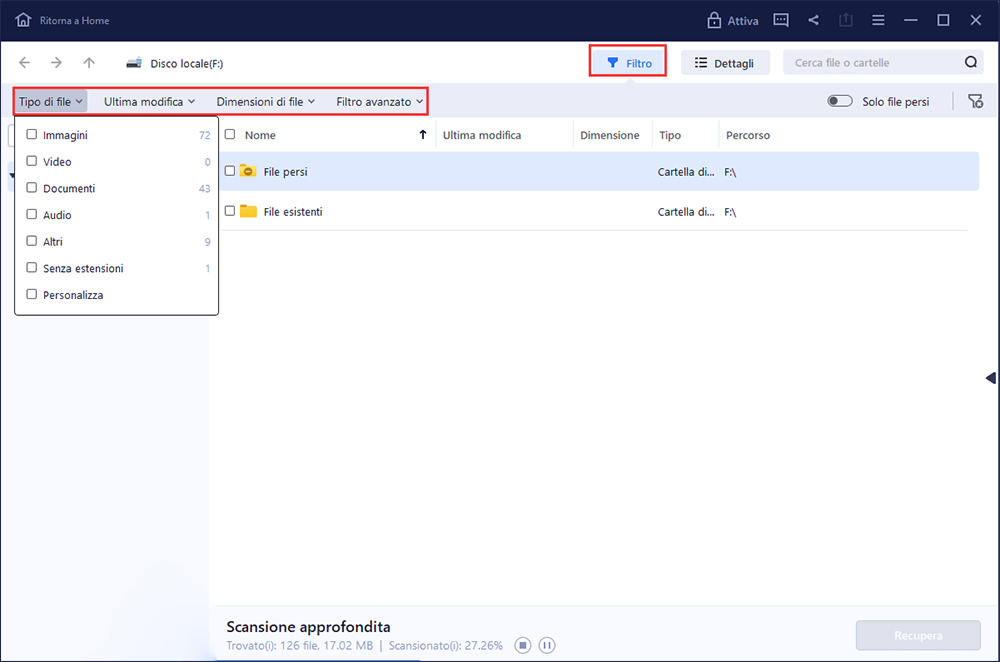The image size is (1000, 662).
Task: Click the Nome column sort arrow
Action: coord(422,135)
